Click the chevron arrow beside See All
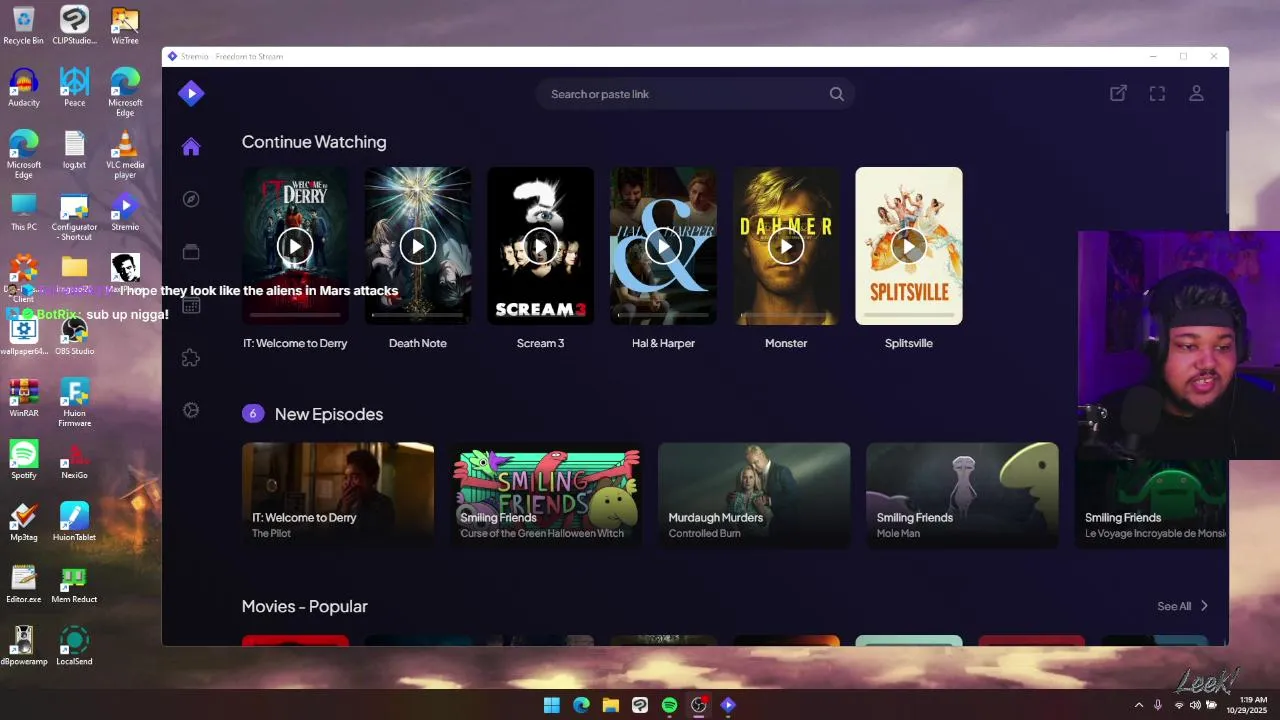1280x720 pixels. coord(1204,606)
